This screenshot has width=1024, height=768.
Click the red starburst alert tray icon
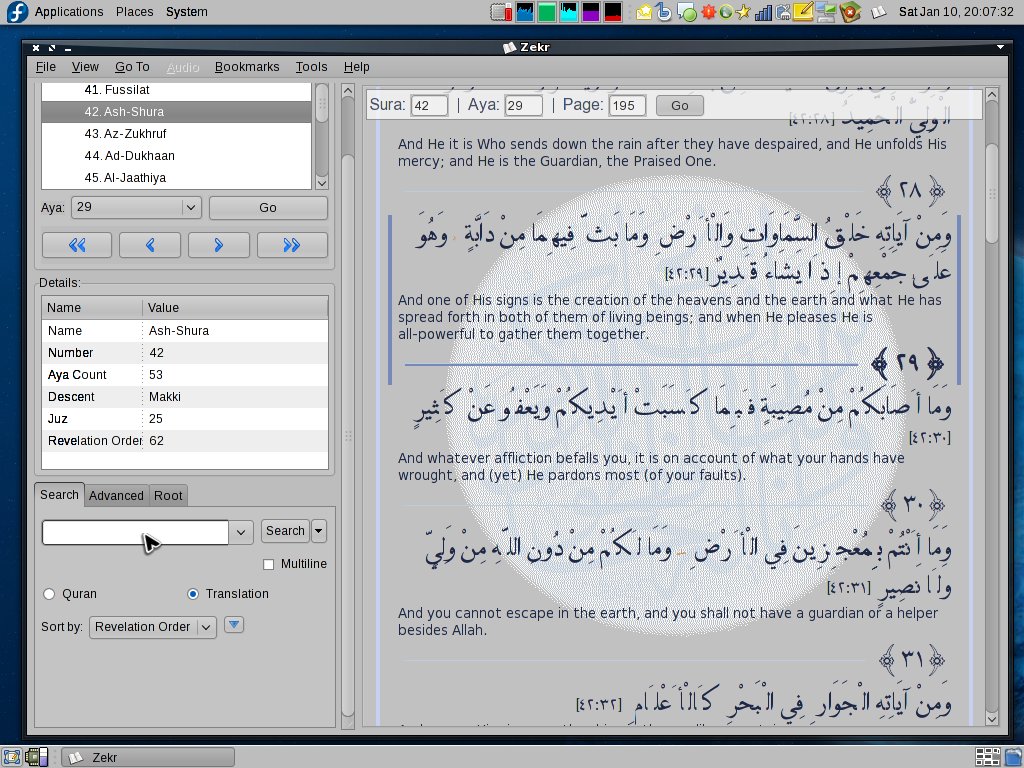click(x=709, y=12)
